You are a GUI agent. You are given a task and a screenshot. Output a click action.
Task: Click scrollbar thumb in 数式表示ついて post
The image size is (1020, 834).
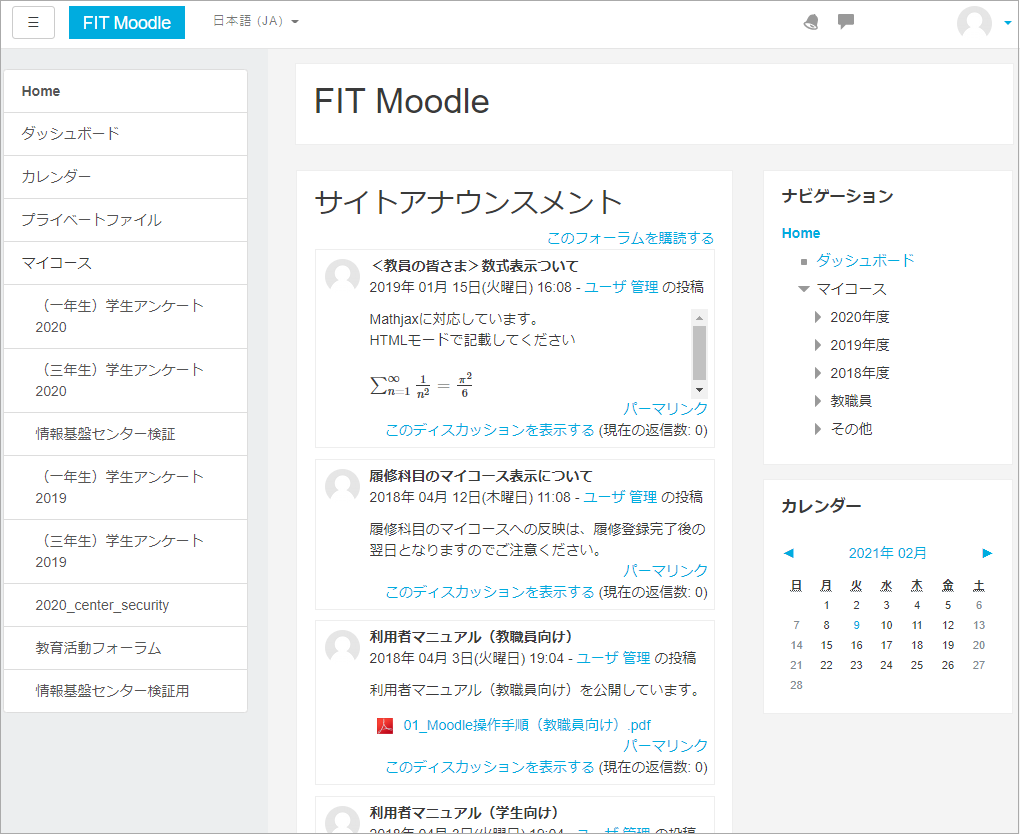click(x=699, y=353)
